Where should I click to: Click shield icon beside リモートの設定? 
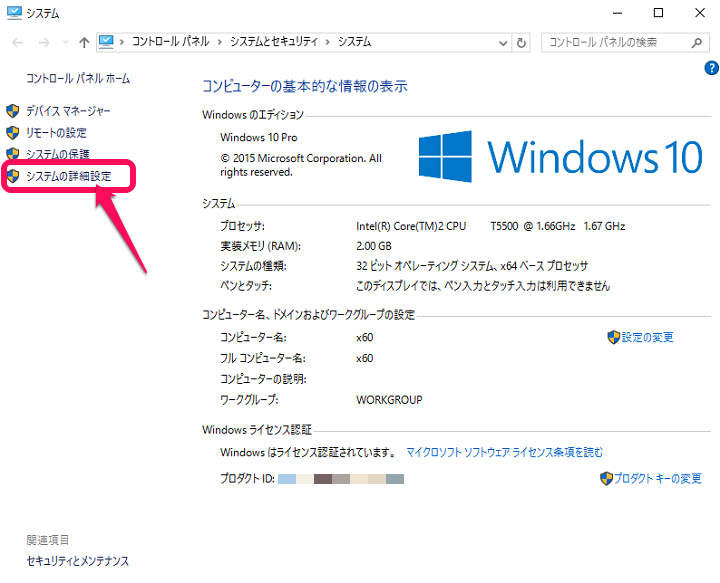click(x=13, y=133)
